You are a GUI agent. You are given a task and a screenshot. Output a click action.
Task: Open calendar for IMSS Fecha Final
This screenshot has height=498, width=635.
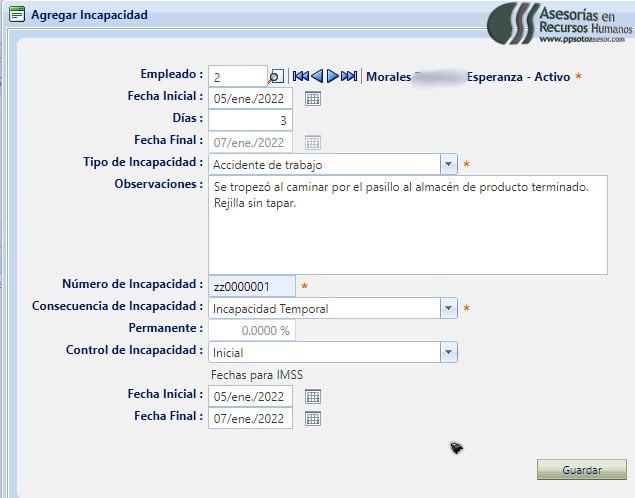[x=312, y=418]
